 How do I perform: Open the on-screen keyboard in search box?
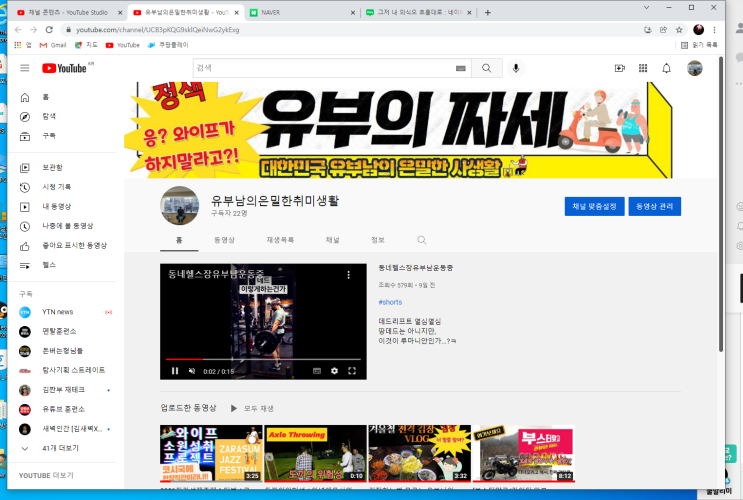461,68
